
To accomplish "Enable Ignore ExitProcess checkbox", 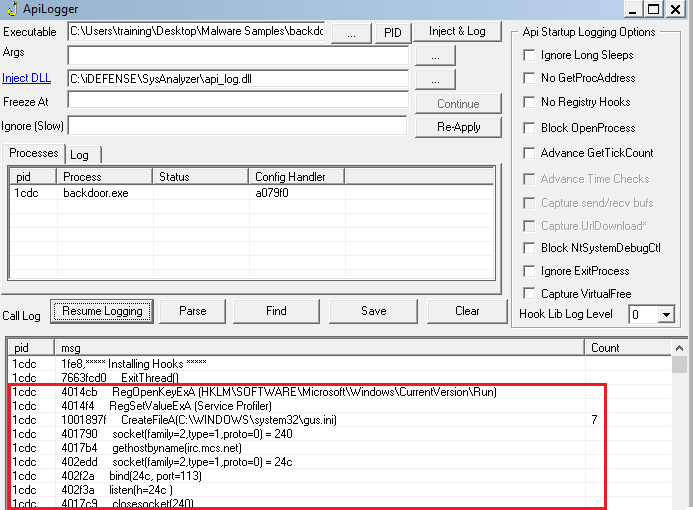I will (529, 271).
